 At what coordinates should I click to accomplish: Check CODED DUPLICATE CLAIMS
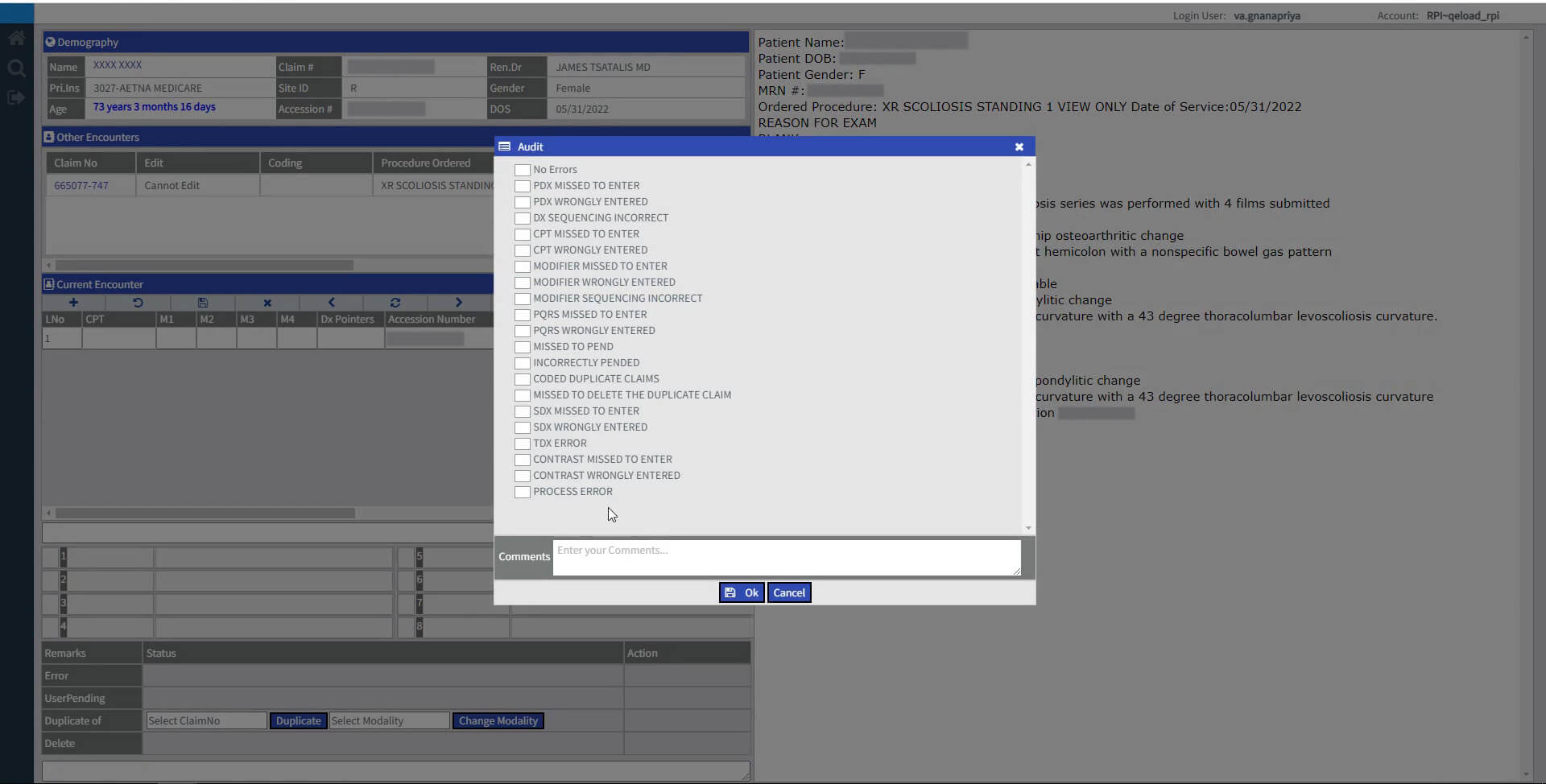pyautogui.click(x=523, y=379)
